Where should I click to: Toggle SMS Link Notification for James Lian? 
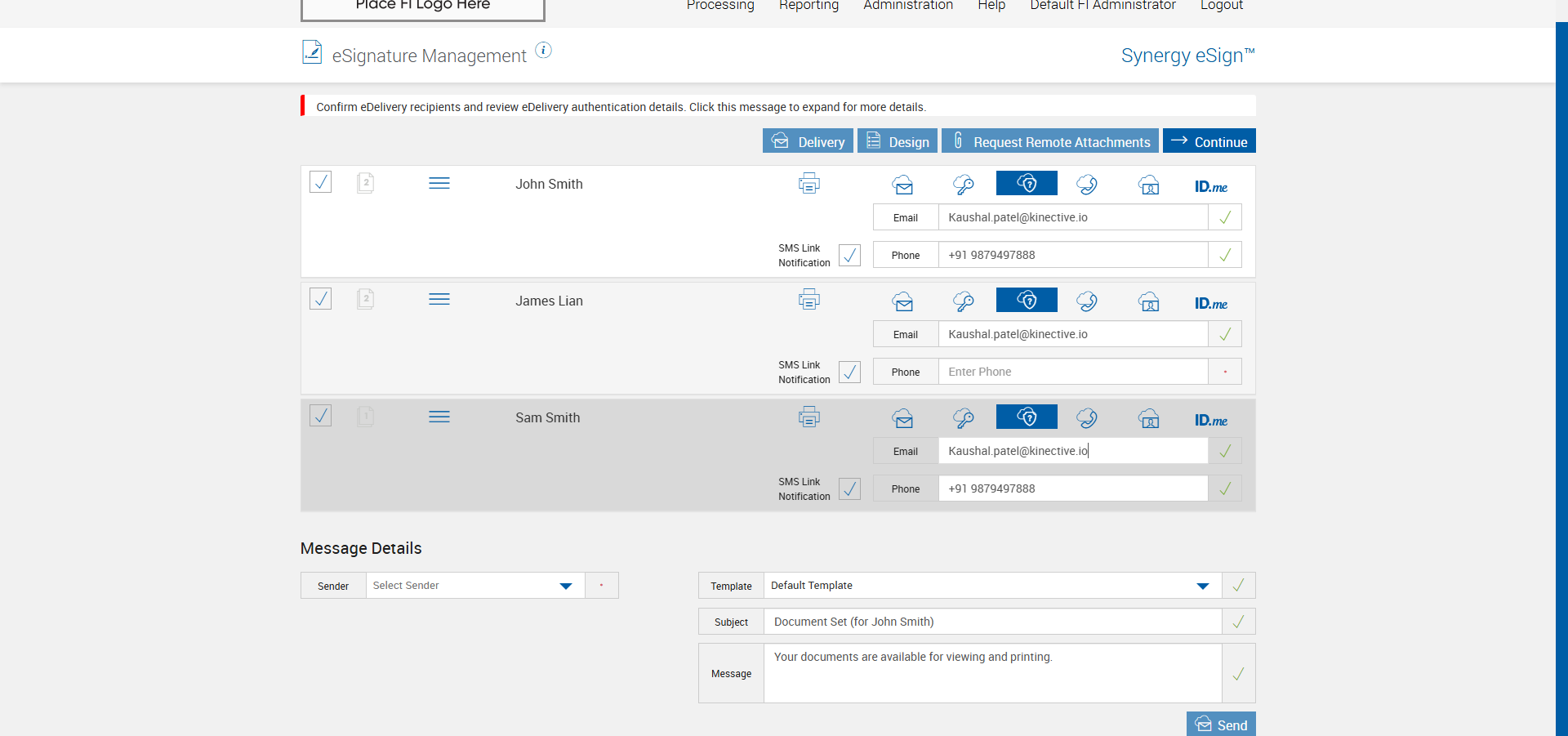(x=849, y=372)
